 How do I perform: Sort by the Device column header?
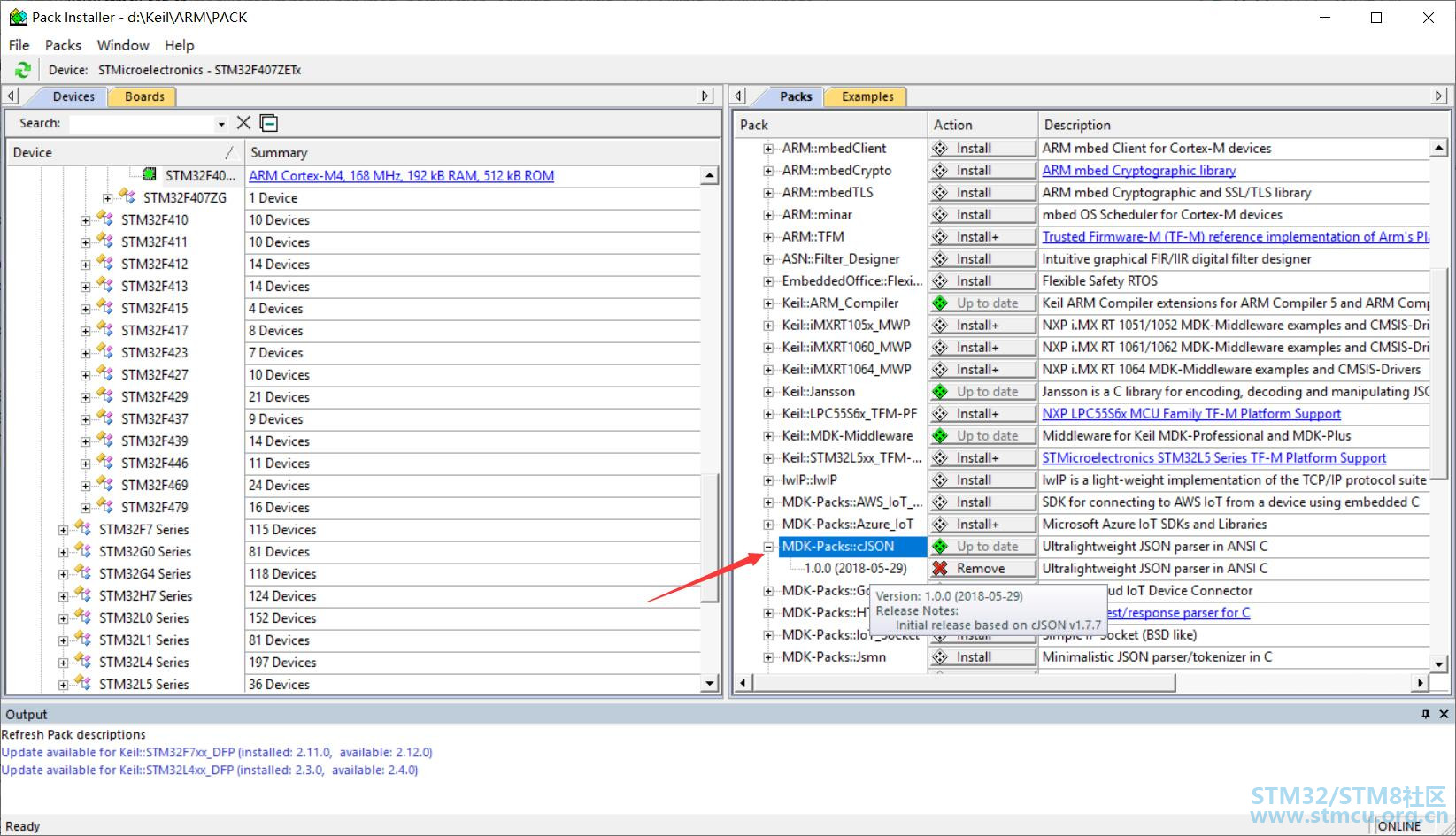point(124,152)
